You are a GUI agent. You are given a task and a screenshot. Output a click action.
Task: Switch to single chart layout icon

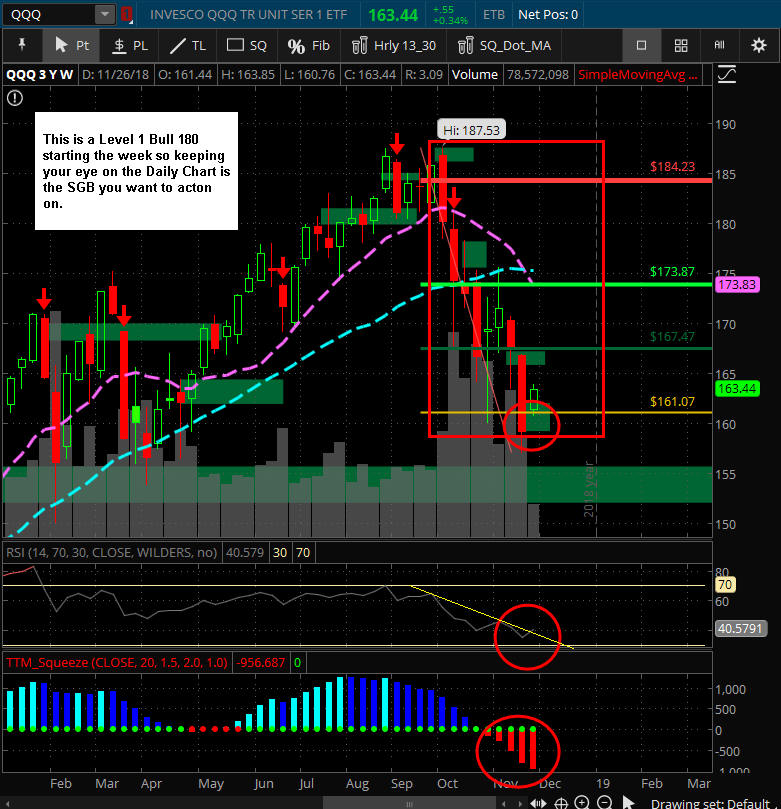click(x=641, y=45)
